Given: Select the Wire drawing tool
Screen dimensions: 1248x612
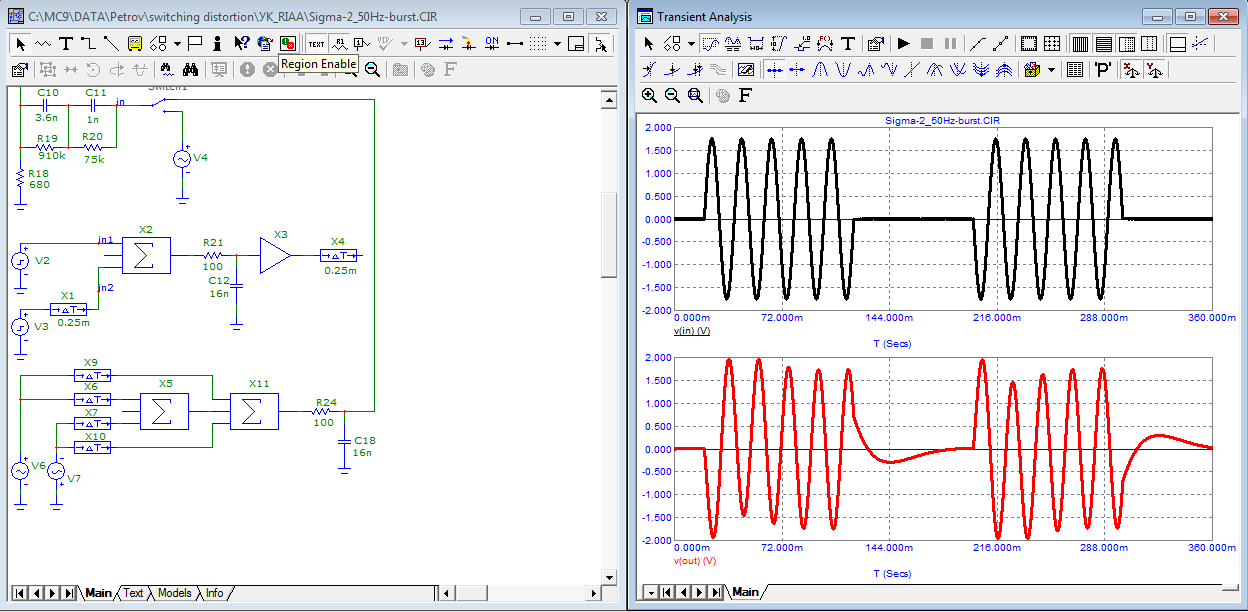Looking at the screenshot, I should (x=88, y=43).
